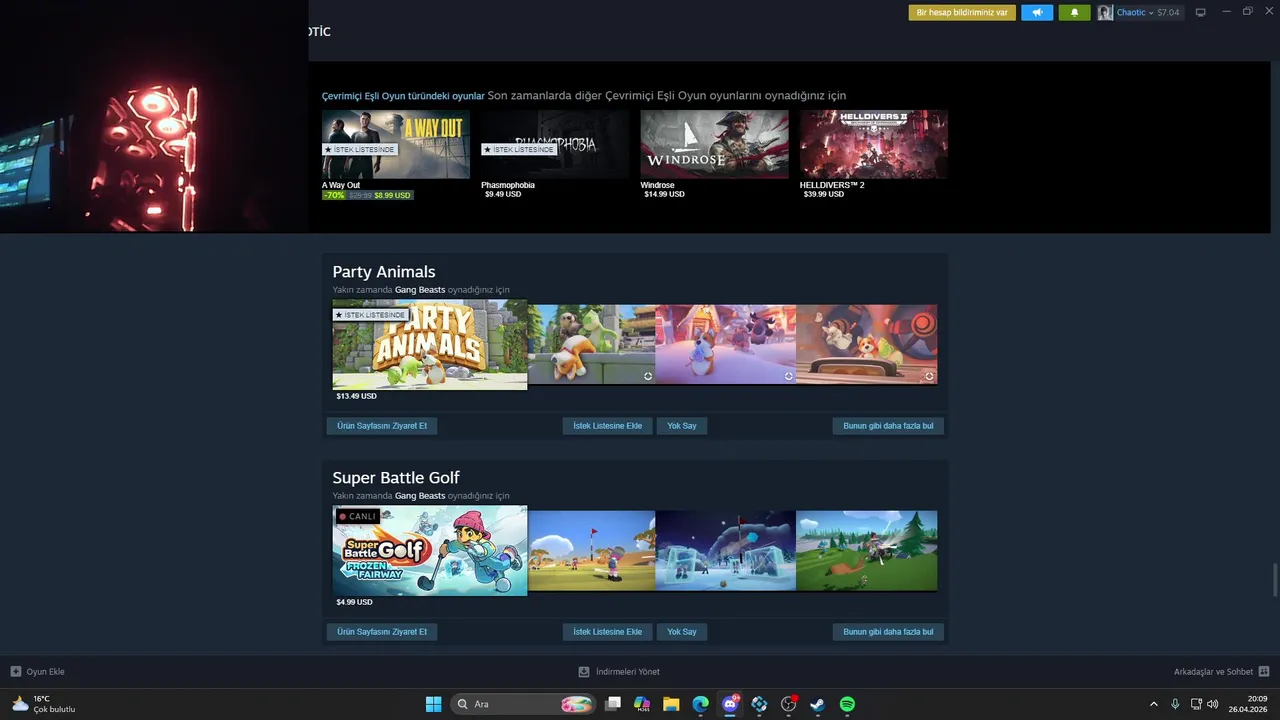Screen dimensions: 1280x720
Task: Click the A Way Out -70% discount price
Action: click(367, 195)
